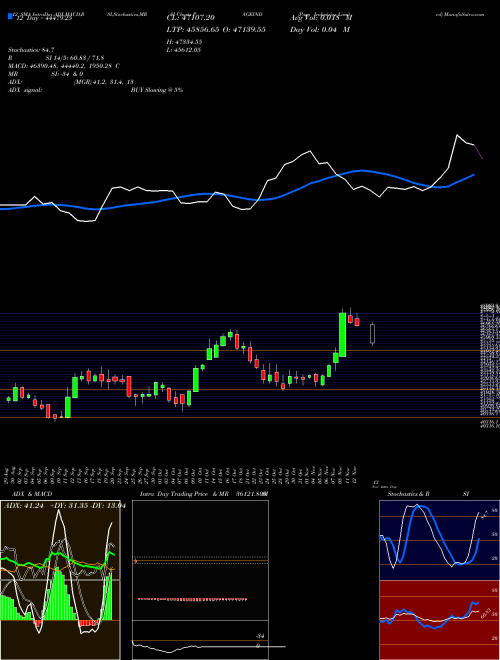Click the MACD: 46399.48 values line
The image size is (500, 660).
tap(64, 66)
